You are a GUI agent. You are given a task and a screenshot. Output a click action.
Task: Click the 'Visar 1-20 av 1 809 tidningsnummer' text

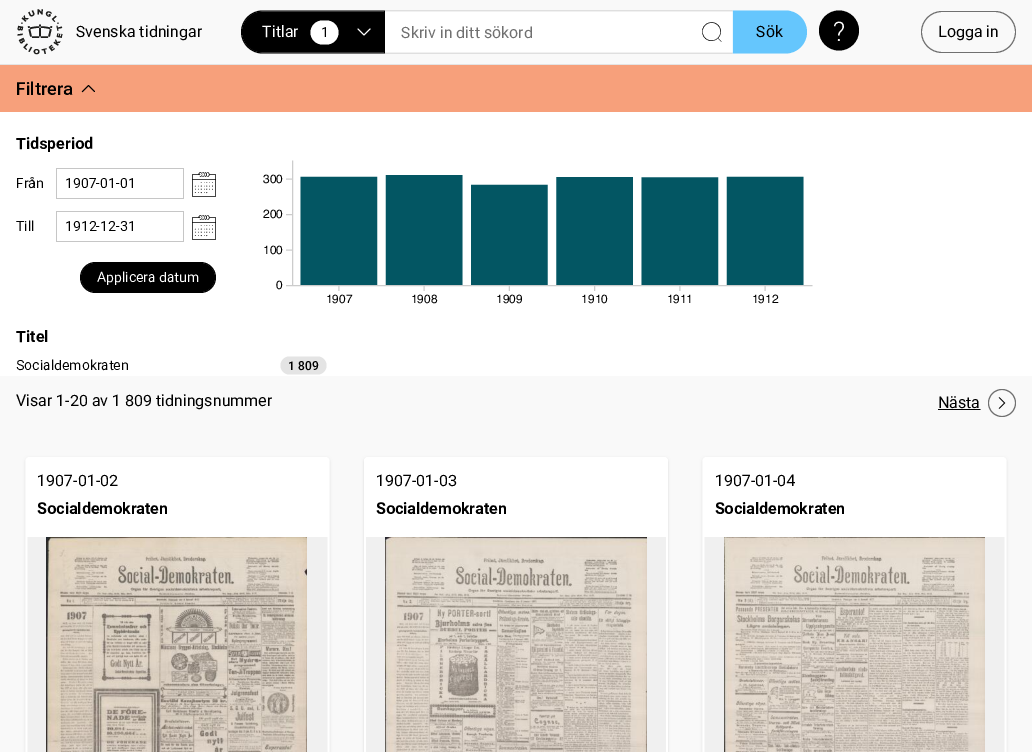tap(144, 401)
